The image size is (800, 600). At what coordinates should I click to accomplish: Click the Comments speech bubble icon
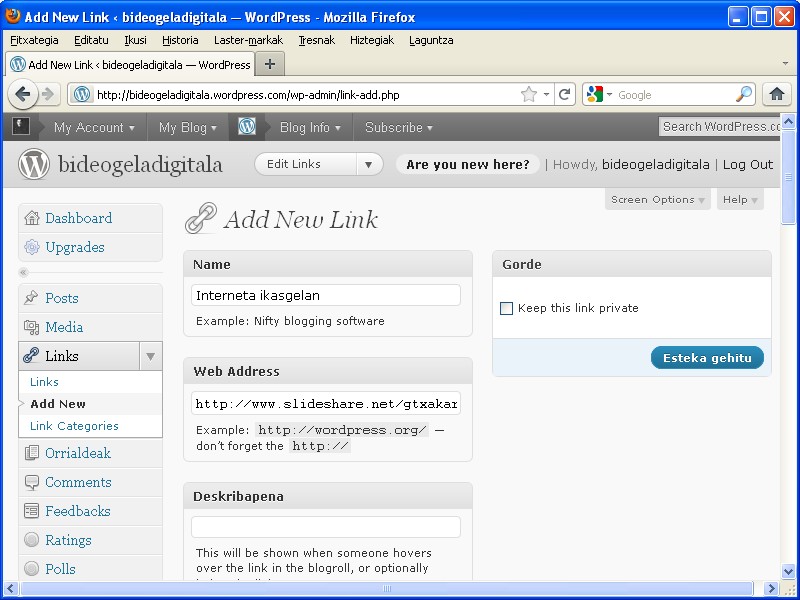pyautogui.click(x=32, y=482)
